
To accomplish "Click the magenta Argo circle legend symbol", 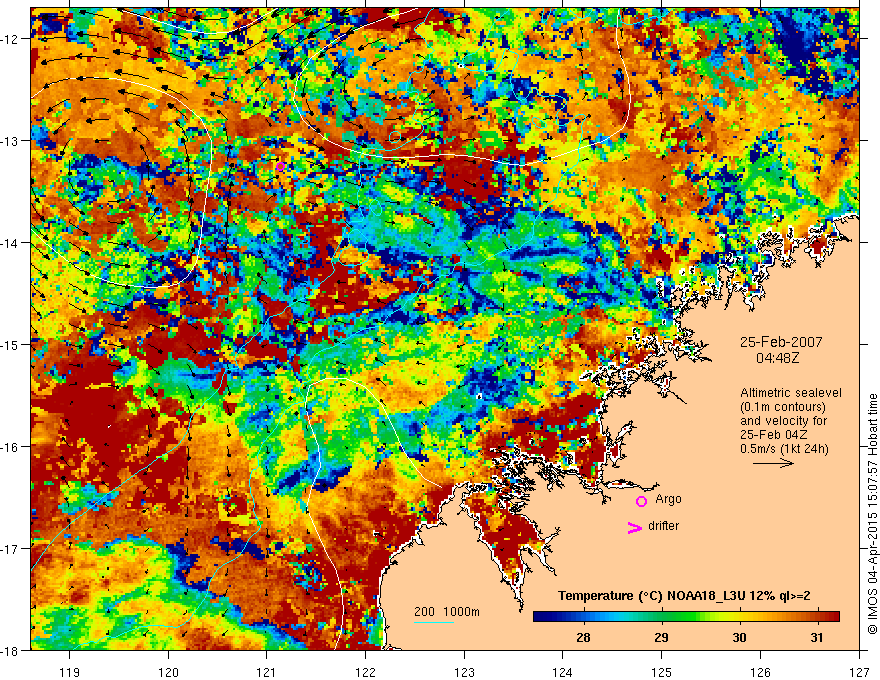I will click(x=641, y=501).
